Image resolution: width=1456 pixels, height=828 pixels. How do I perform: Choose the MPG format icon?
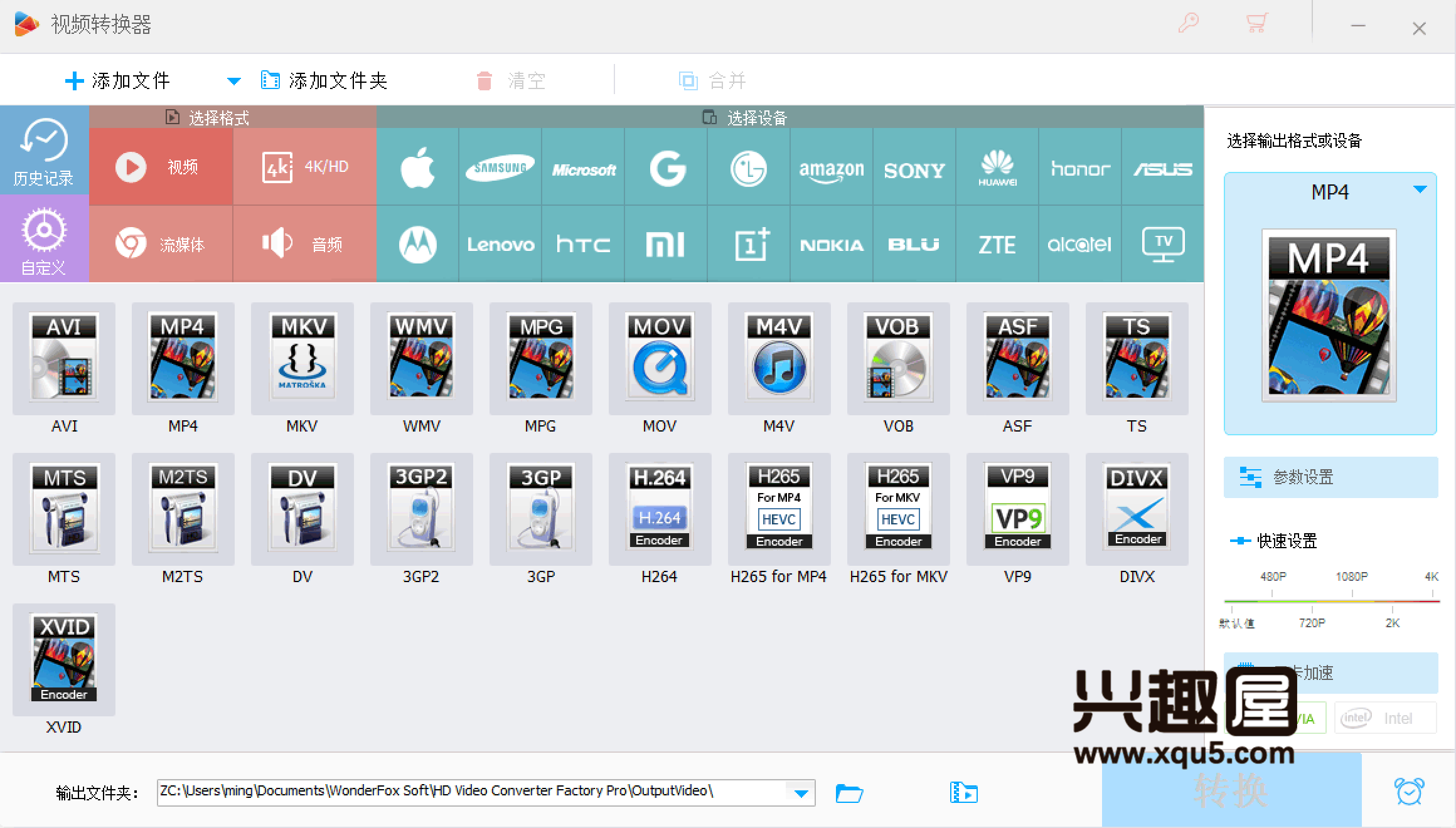click(x=541, y=358)
